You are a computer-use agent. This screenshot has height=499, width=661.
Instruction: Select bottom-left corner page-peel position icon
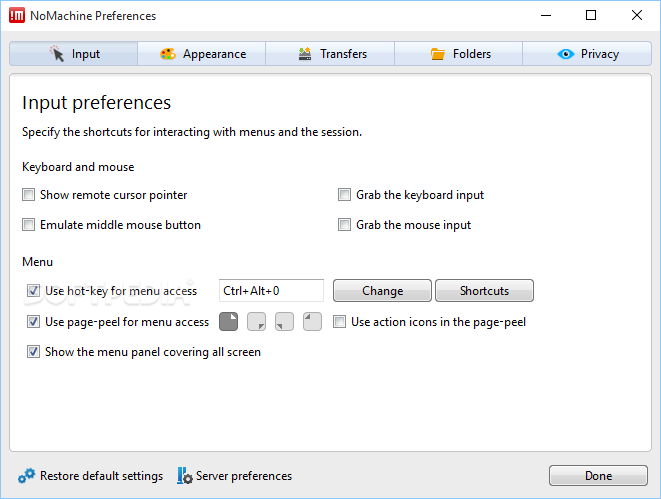click(284, 322)
